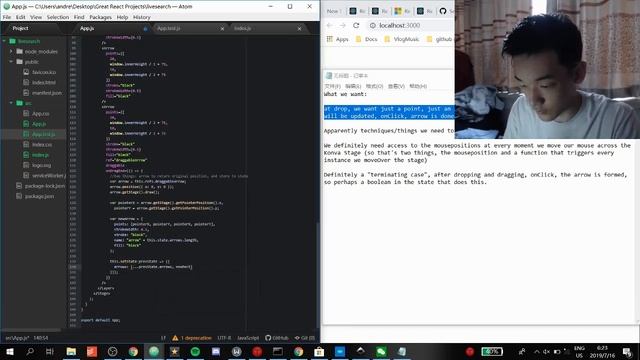640x360 pixels.
Task: Click the UTF-8 encoding selector
Action: click(x=224, y=338)
